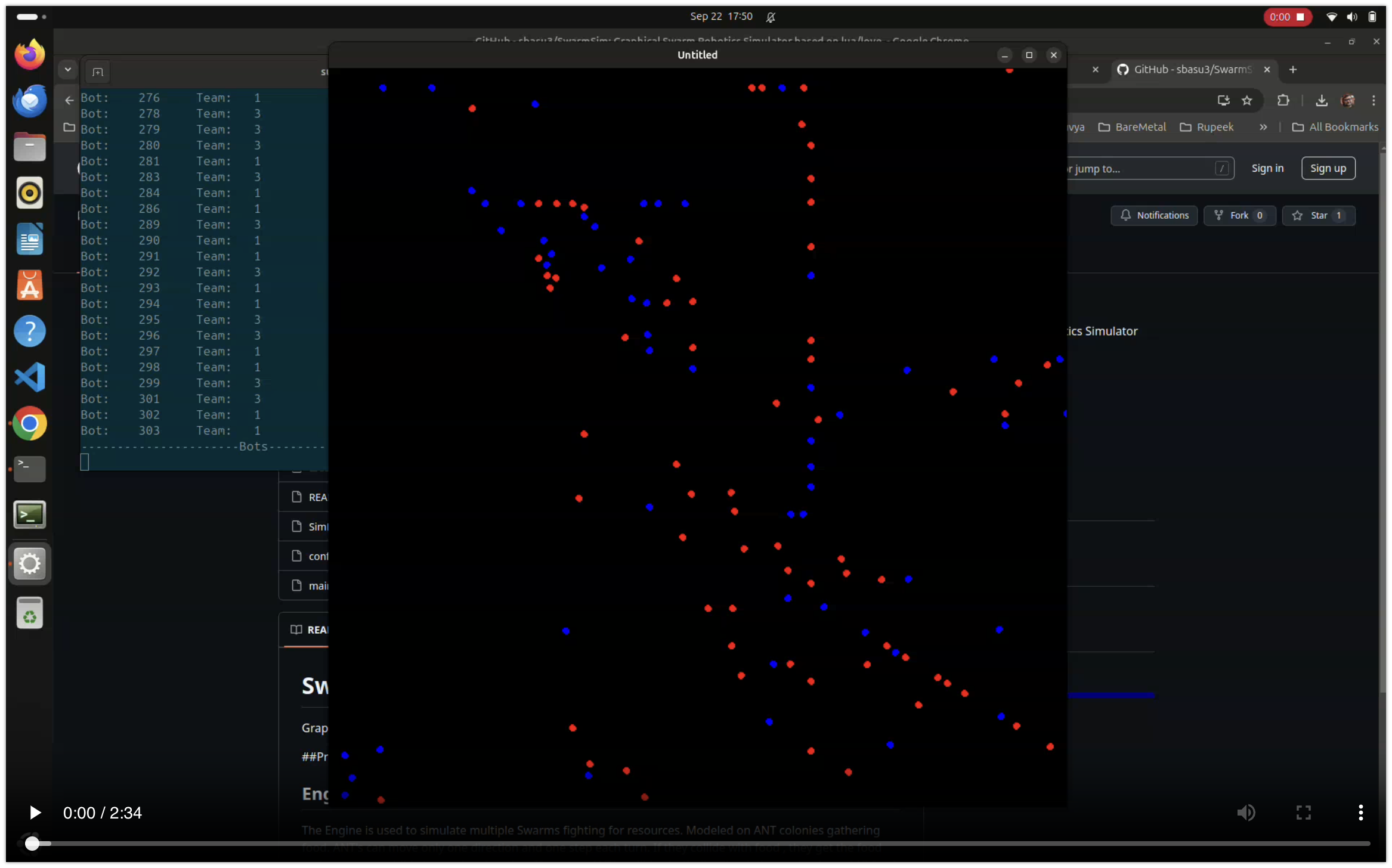This screenshot has width=1392, height=868.
Task: Open the clock and calendar menu
Action: (721, 17)
